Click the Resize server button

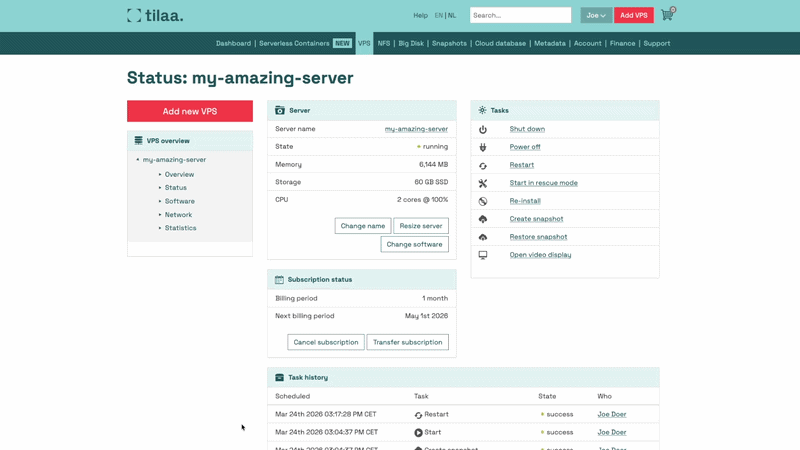421,226
